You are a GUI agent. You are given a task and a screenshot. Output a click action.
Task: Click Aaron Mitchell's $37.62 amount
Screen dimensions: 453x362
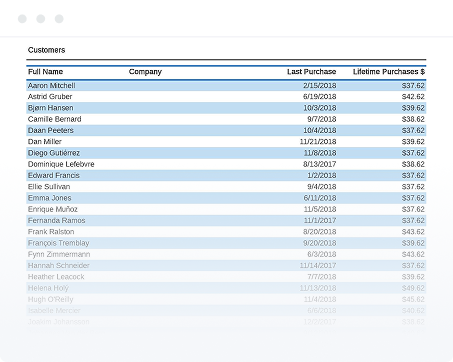tap(413, 86)
